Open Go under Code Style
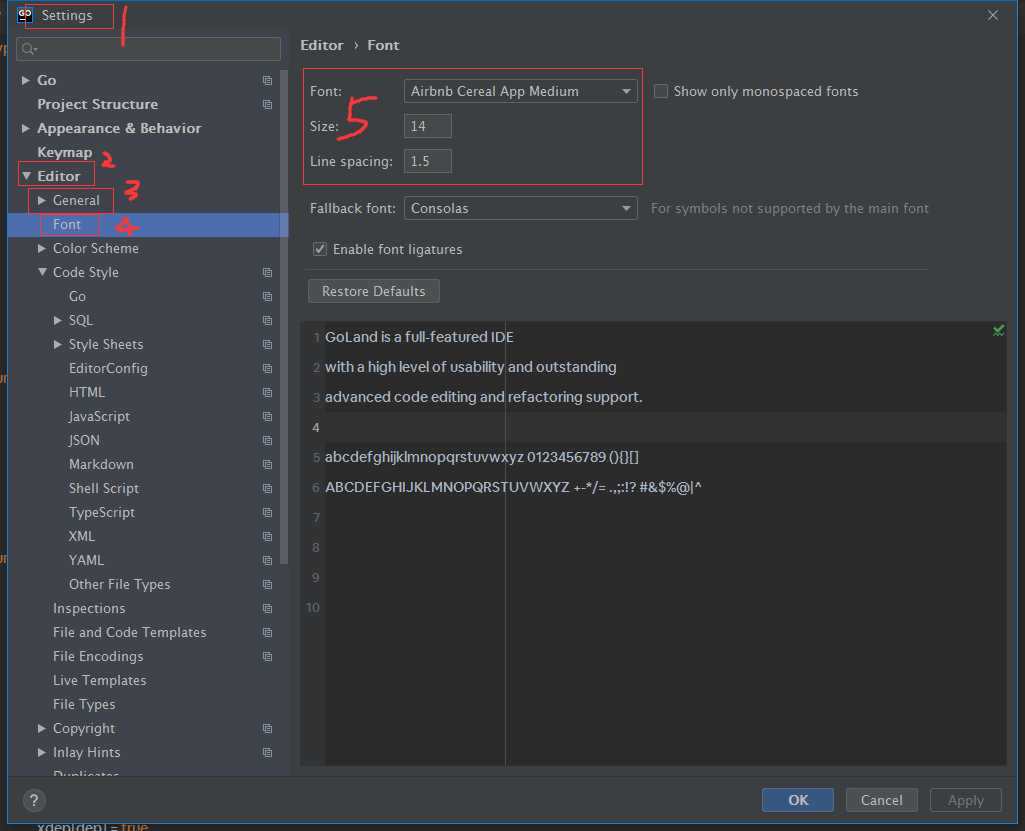Screen dimensions: 1025x831 point(77,297)
